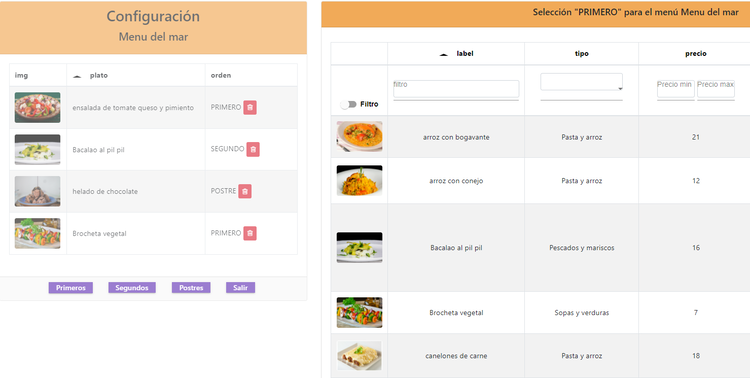This screenshot has width=750, height=378.
Task: Click arroz con conejo dish image
Action: coord(359,180)
